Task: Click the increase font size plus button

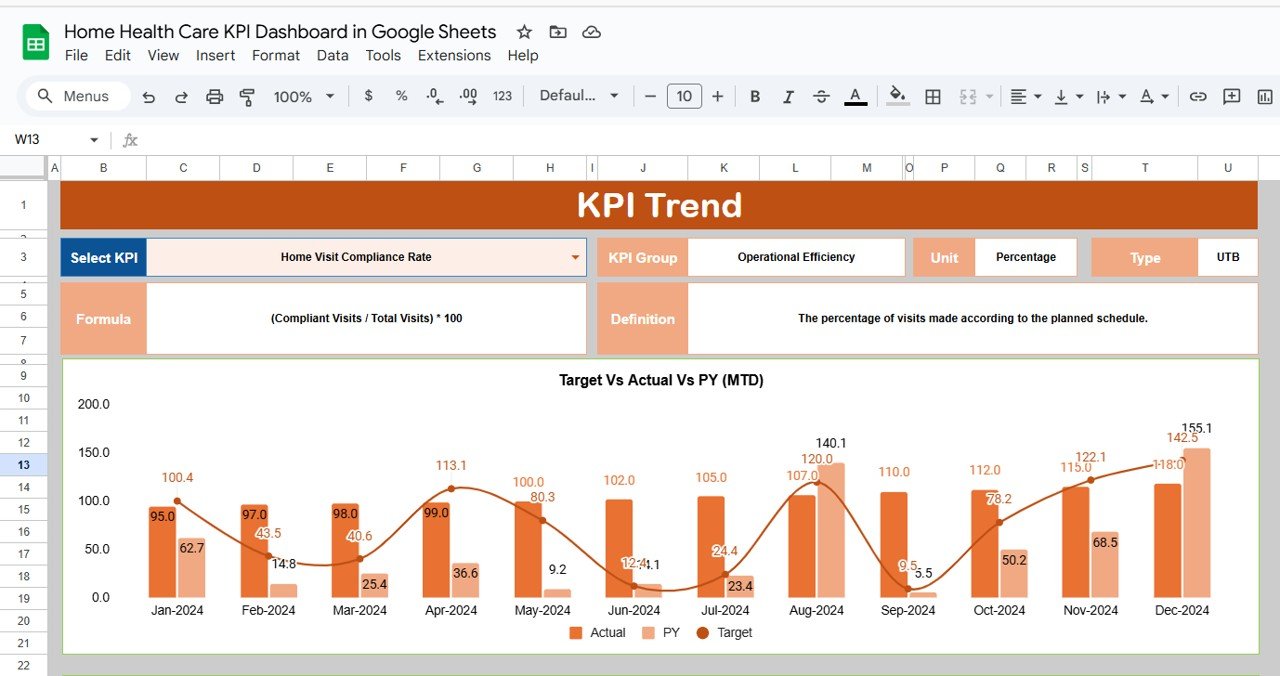Action: (717, 97)
